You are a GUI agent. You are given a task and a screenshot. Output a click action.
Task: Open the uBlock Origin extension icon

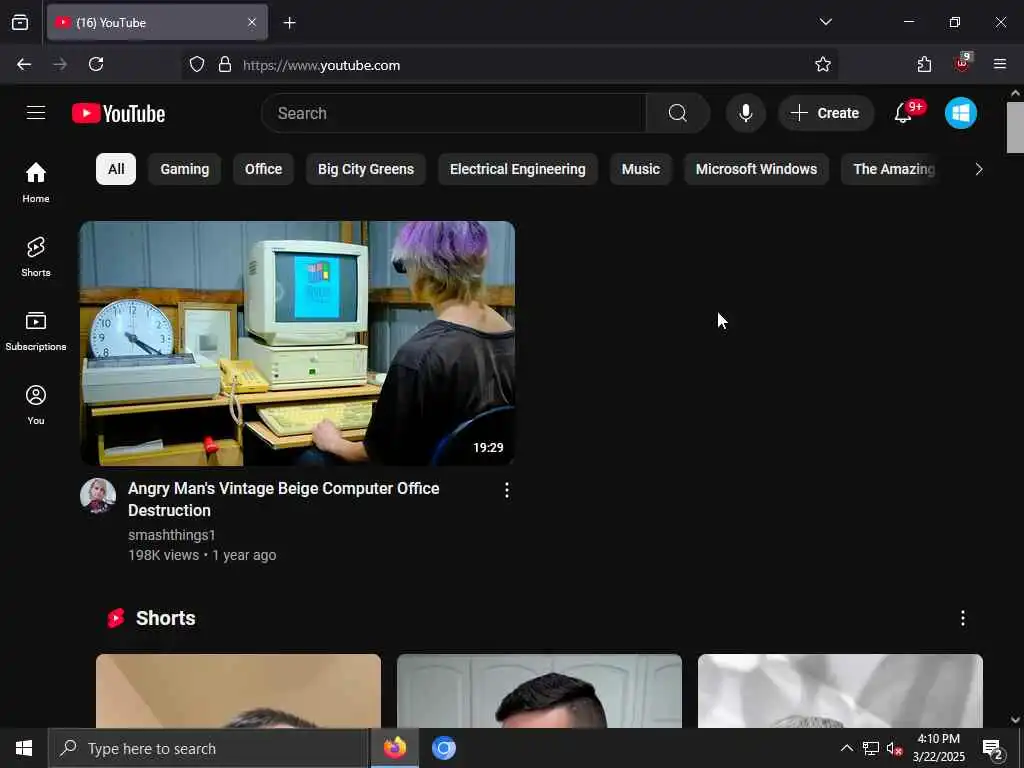coord(963,63)
